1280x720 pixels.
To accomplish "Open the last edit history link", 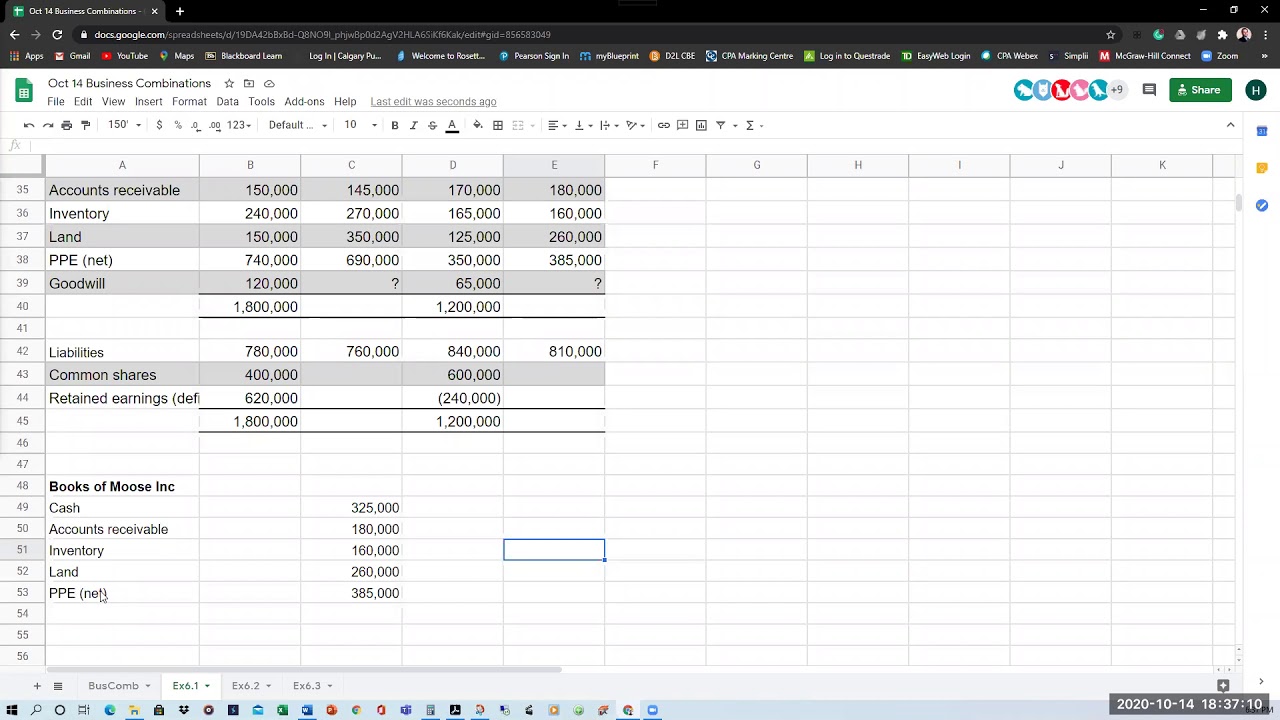I will pyautogui.click(x=433, y=102).
